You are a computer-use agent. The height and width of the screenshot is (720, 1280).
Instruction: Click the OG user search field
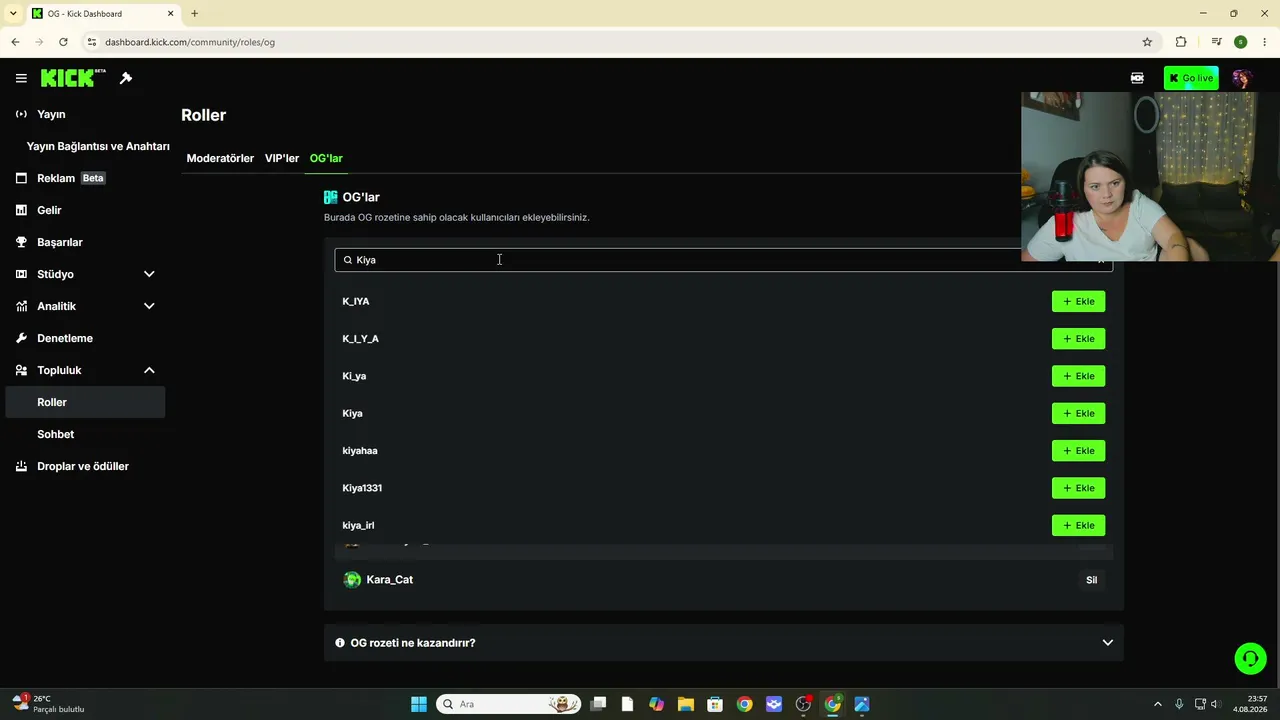723,260
